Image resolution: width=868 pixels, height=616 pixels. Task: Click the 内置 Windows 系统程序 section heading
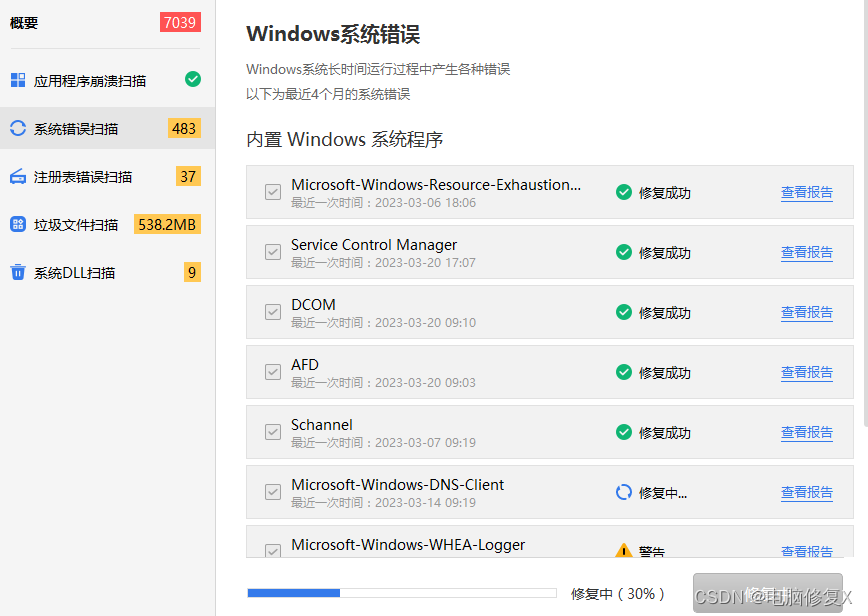click(x=344, y=139)
